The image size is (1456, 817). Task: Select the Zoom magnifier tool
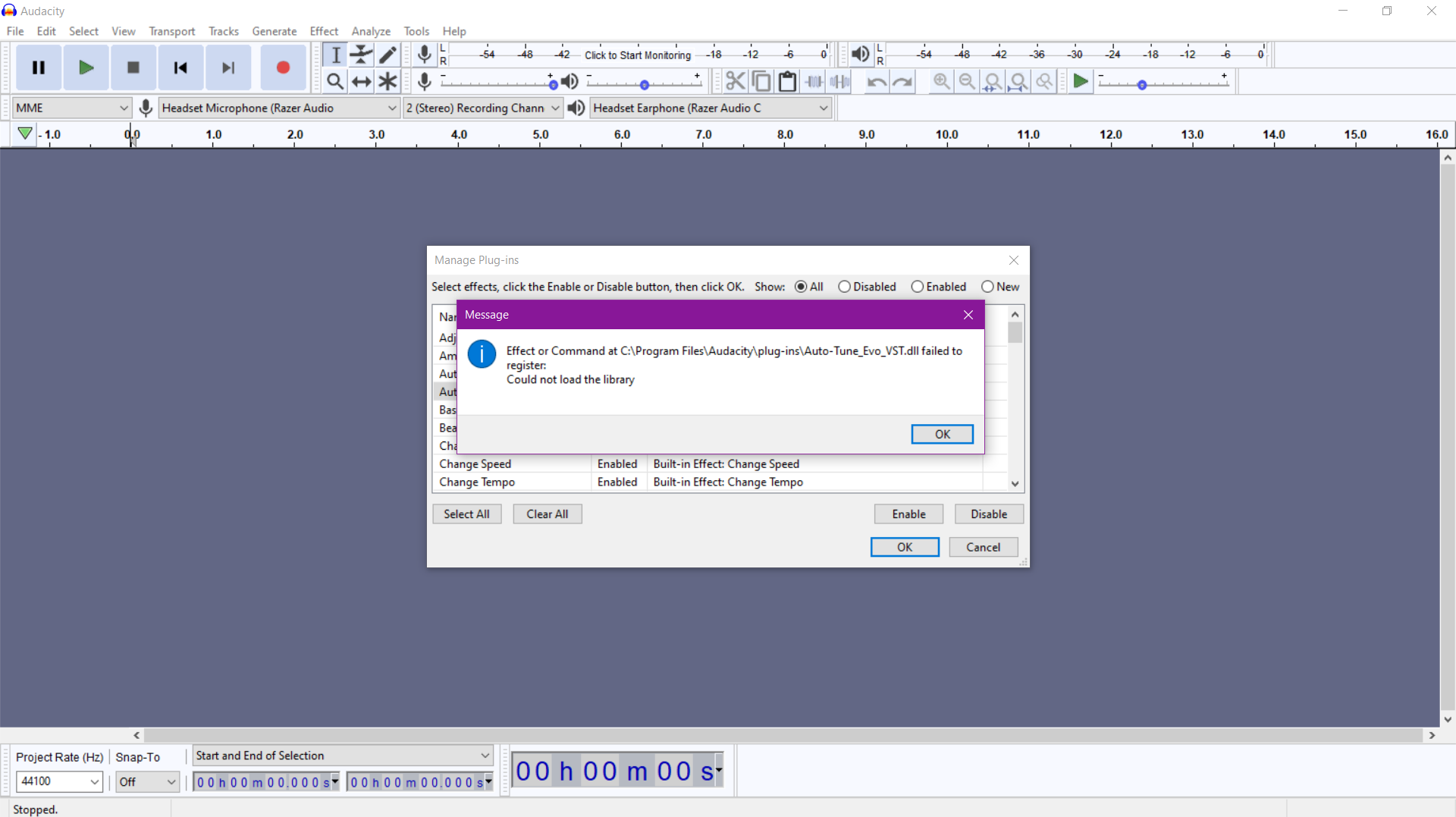(335, 81)
